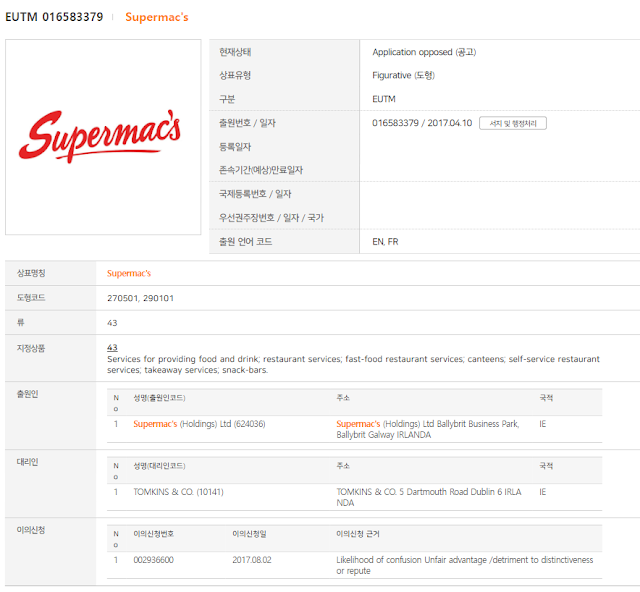Click the 서지 및 행정처리 button

513,123
